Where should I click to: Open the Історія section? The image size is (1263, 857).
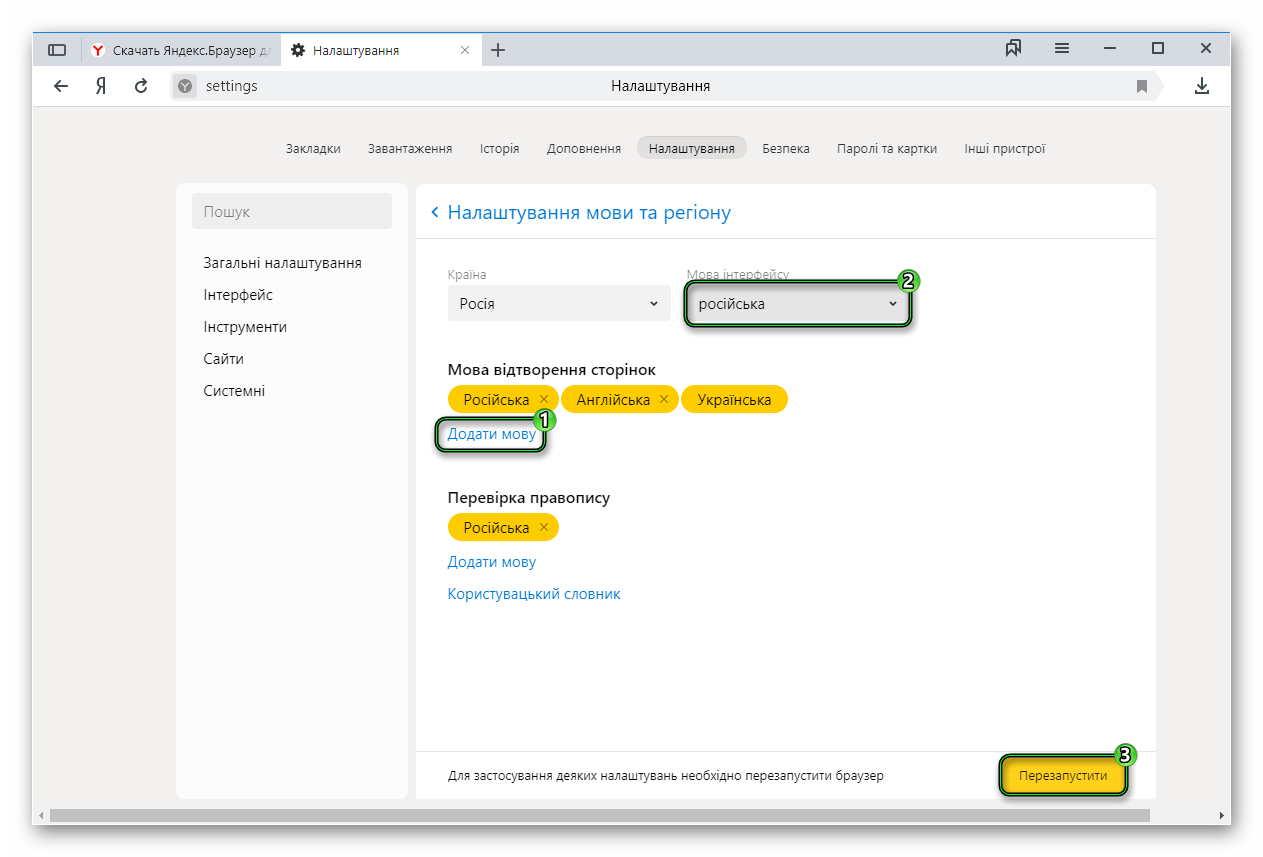click(499, 148)
